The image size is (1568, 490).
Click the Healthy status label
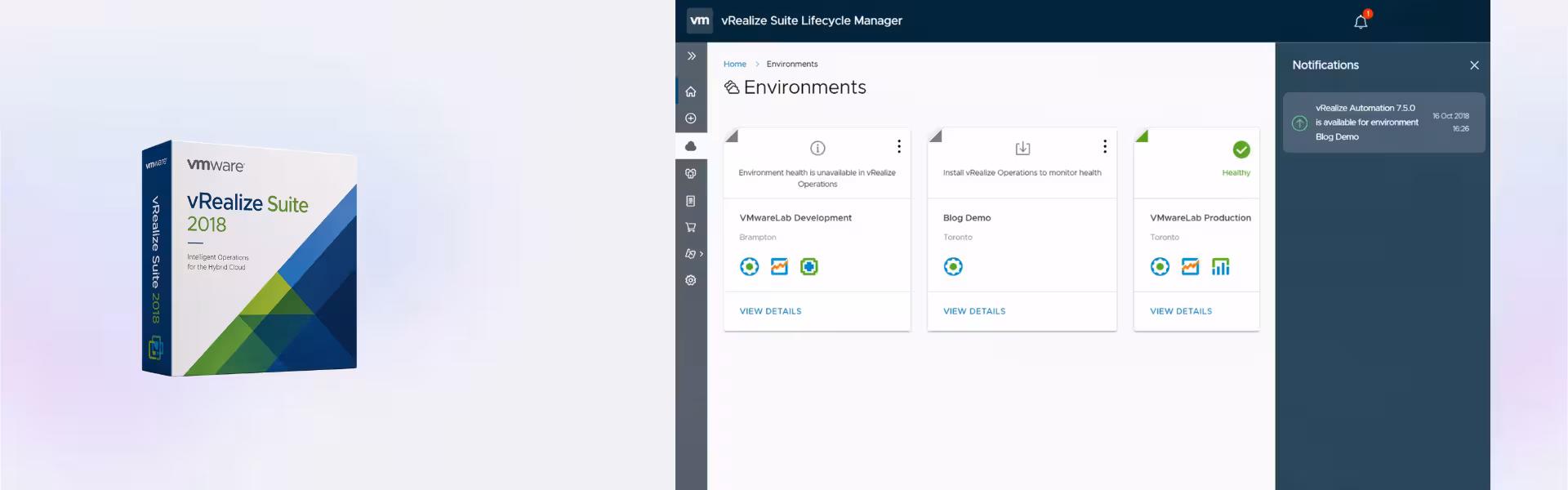coord(1236,173)
